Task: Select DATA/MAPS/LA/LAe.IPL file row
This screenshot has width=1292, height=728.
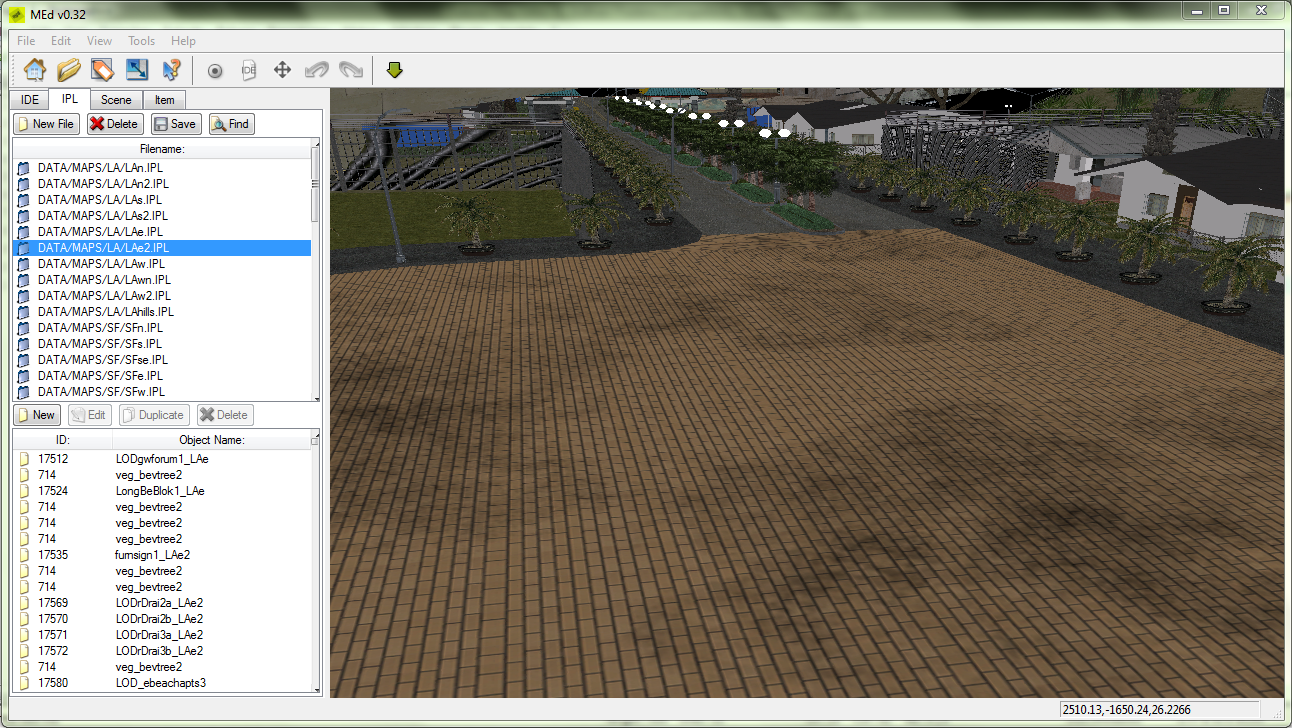Action: coord(162,232)
